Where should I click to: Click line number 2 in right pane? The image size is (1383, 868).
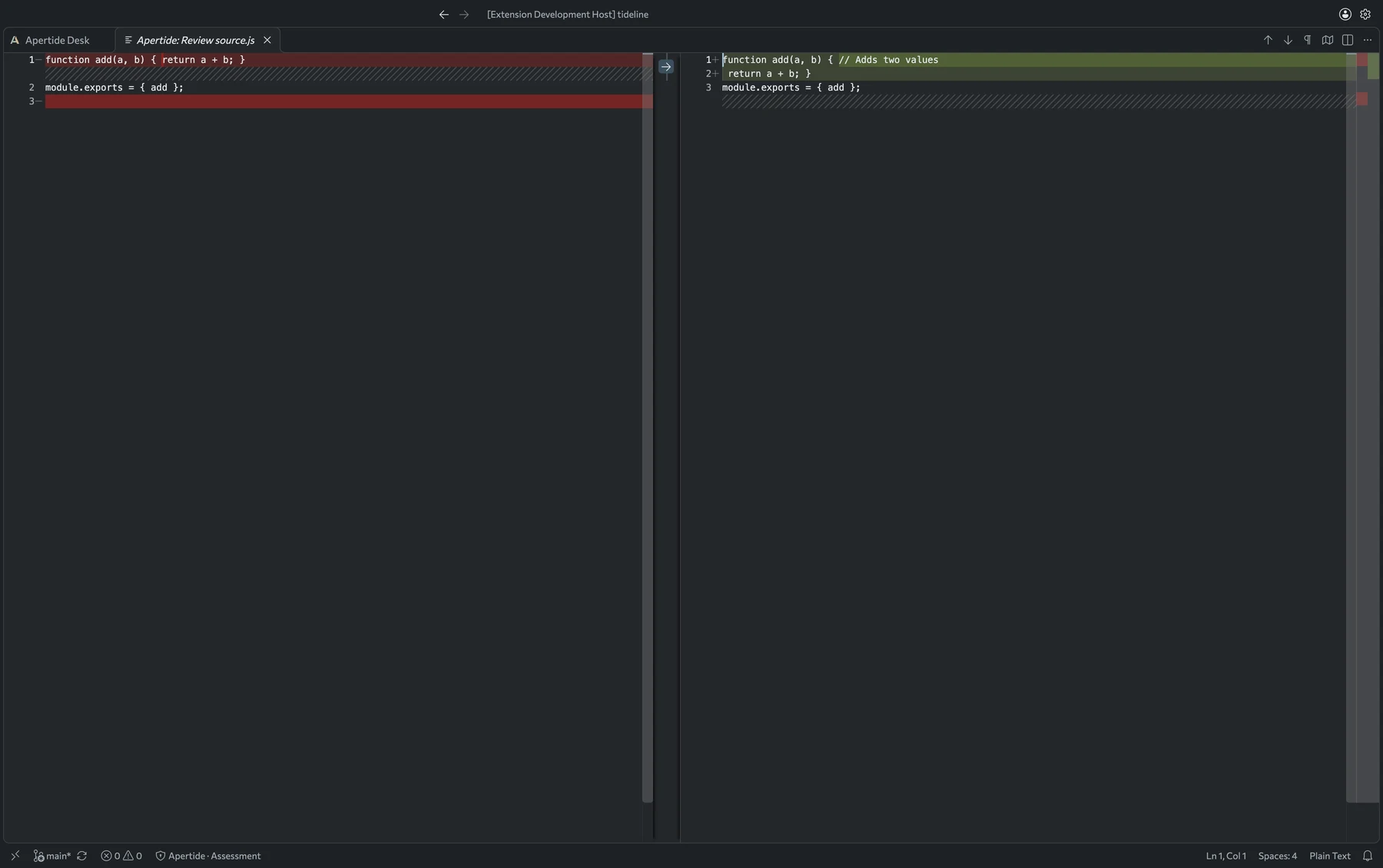coord(708,74)
